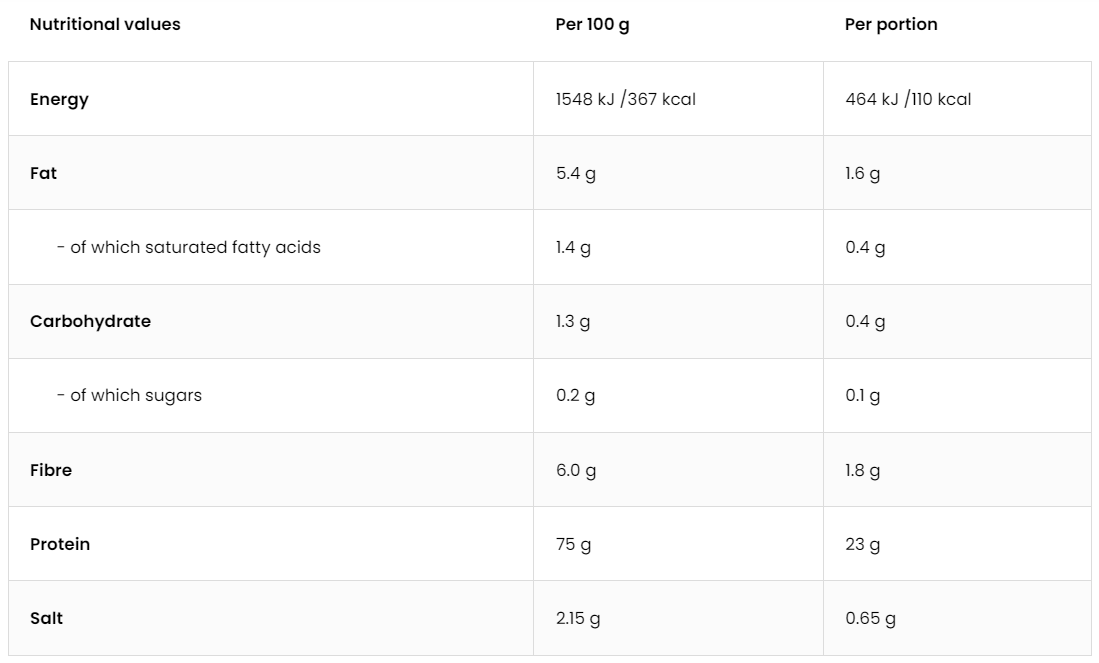Select the 5.4 g fat value

[575, 173]
